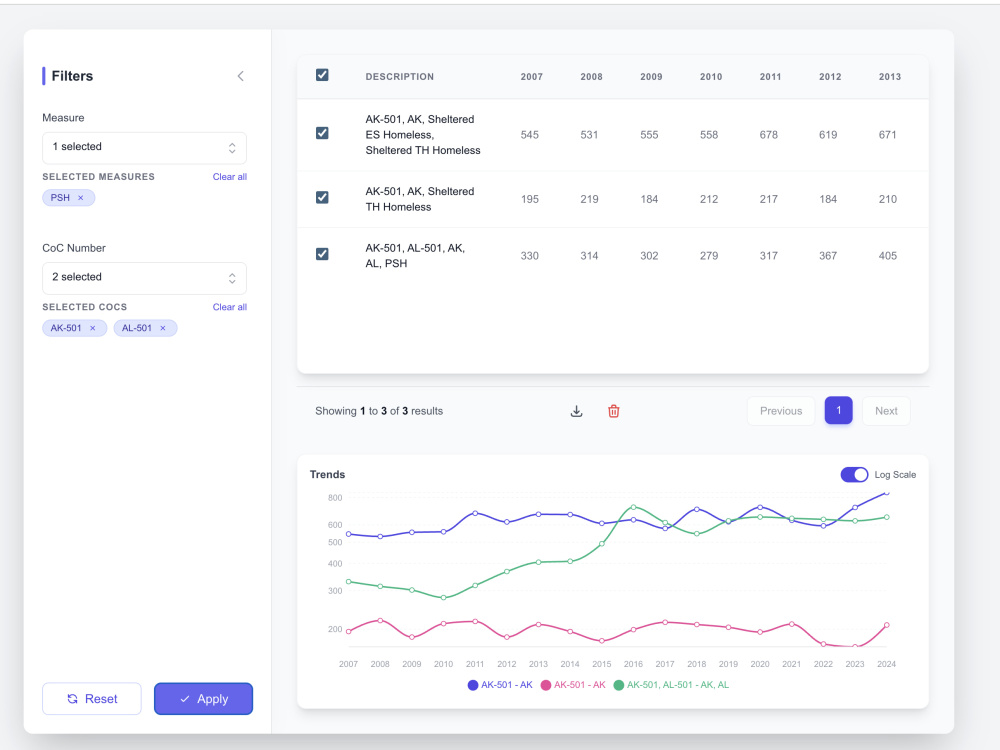This screenshot has width=1000, height=750.
Task: Toggle the blue AK-501 - AK legend entry
Action: pos(500,685)
